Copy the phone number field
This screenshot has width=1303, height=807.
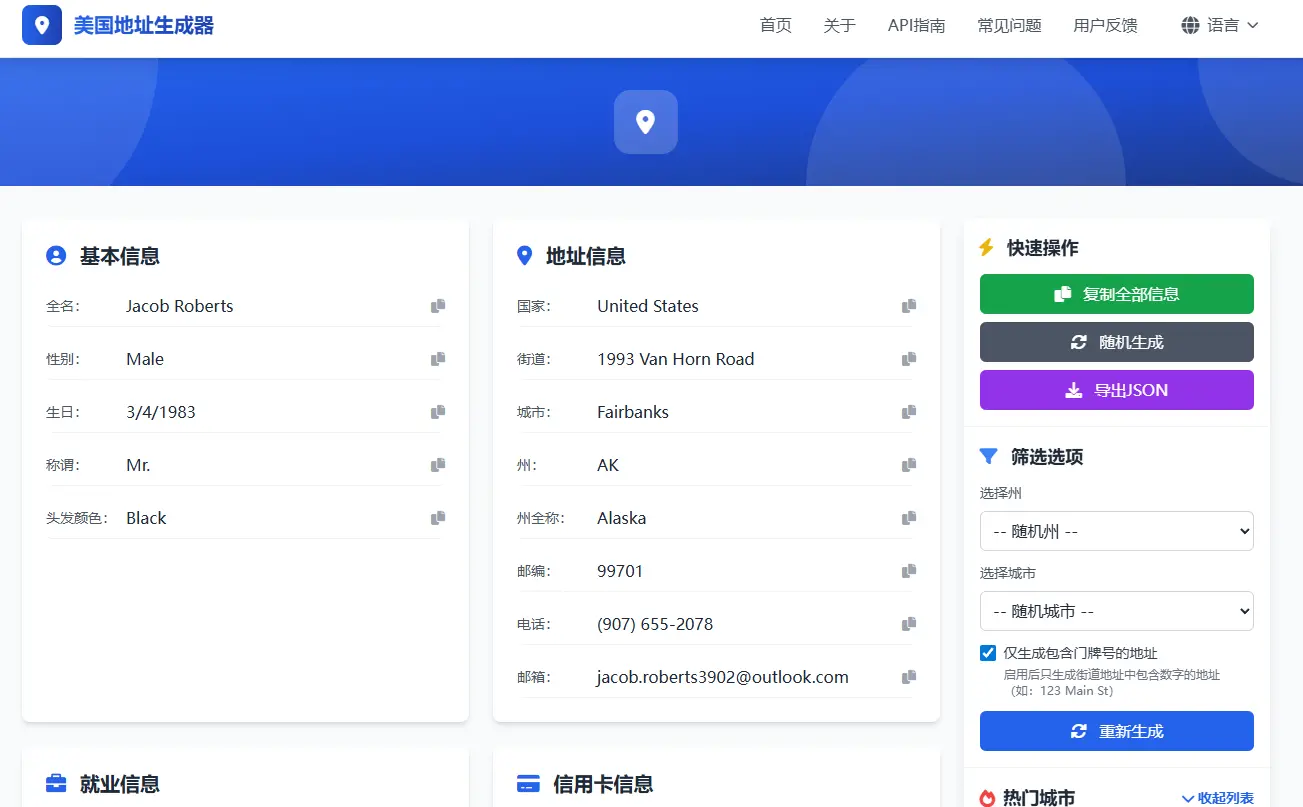[x=909, y=624]
